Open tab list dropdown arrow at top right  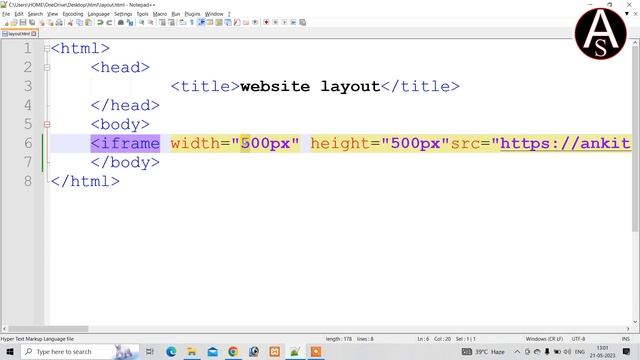[x=627, y=13]
